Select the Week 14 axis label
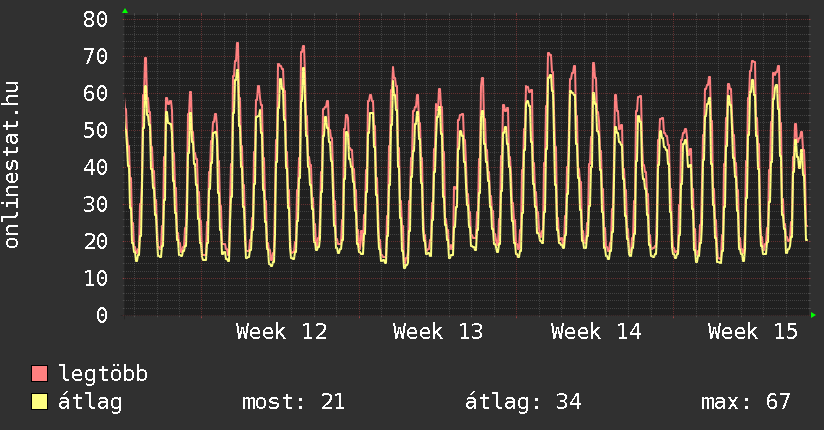This screenshot has height=430, width=824. click(x=596, y=332)
